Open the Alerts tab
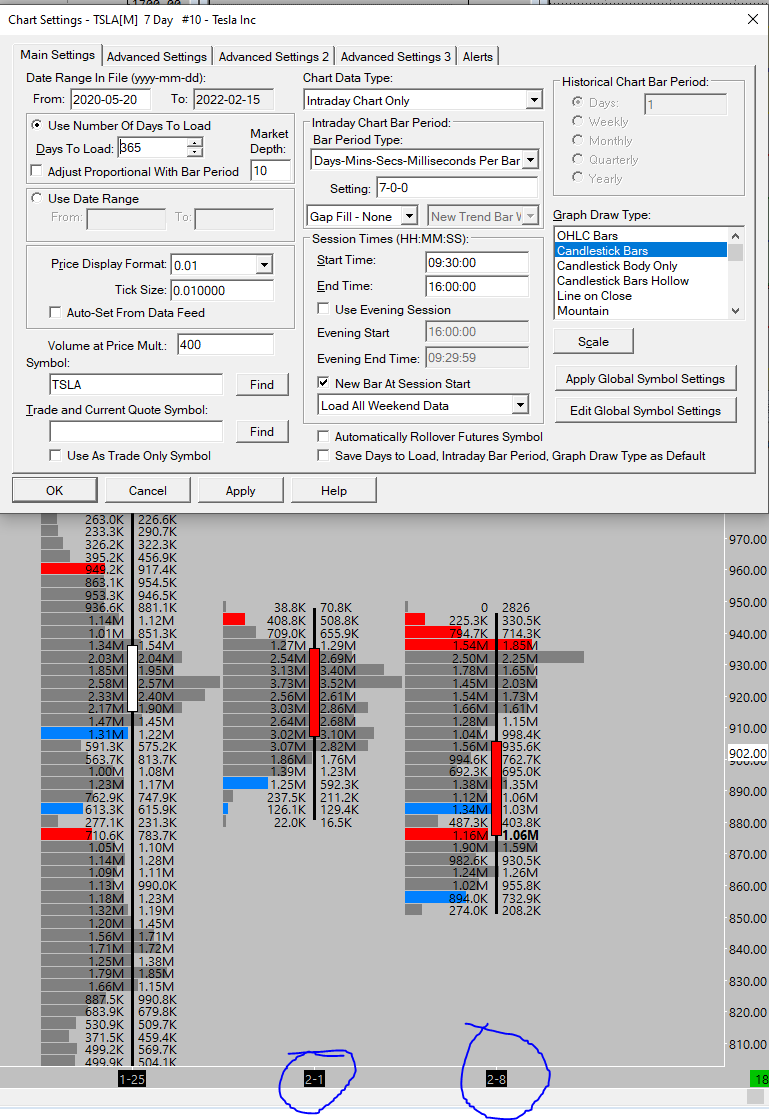The image size is (769, 1120). click(x=478, y=56)
